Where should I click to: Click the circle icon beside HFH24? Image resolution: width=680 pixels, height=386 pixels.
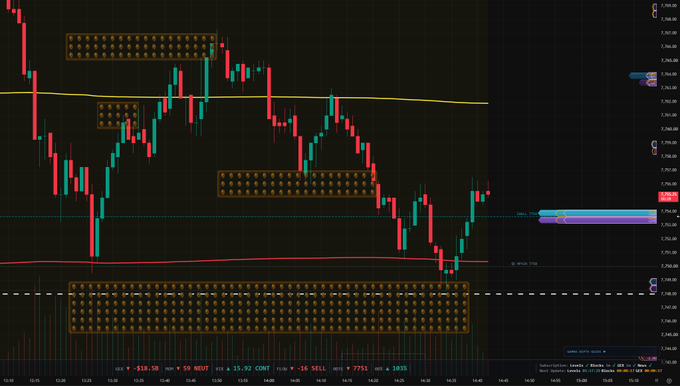click(x=513, y=264)
